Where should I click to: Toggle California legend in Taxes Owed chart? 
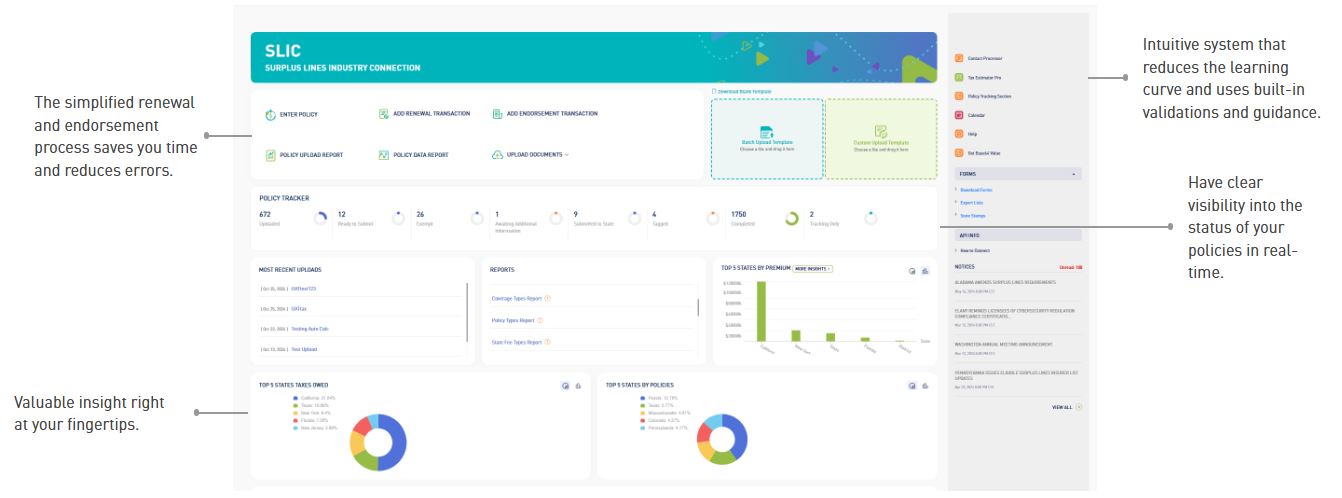[313, 397]
